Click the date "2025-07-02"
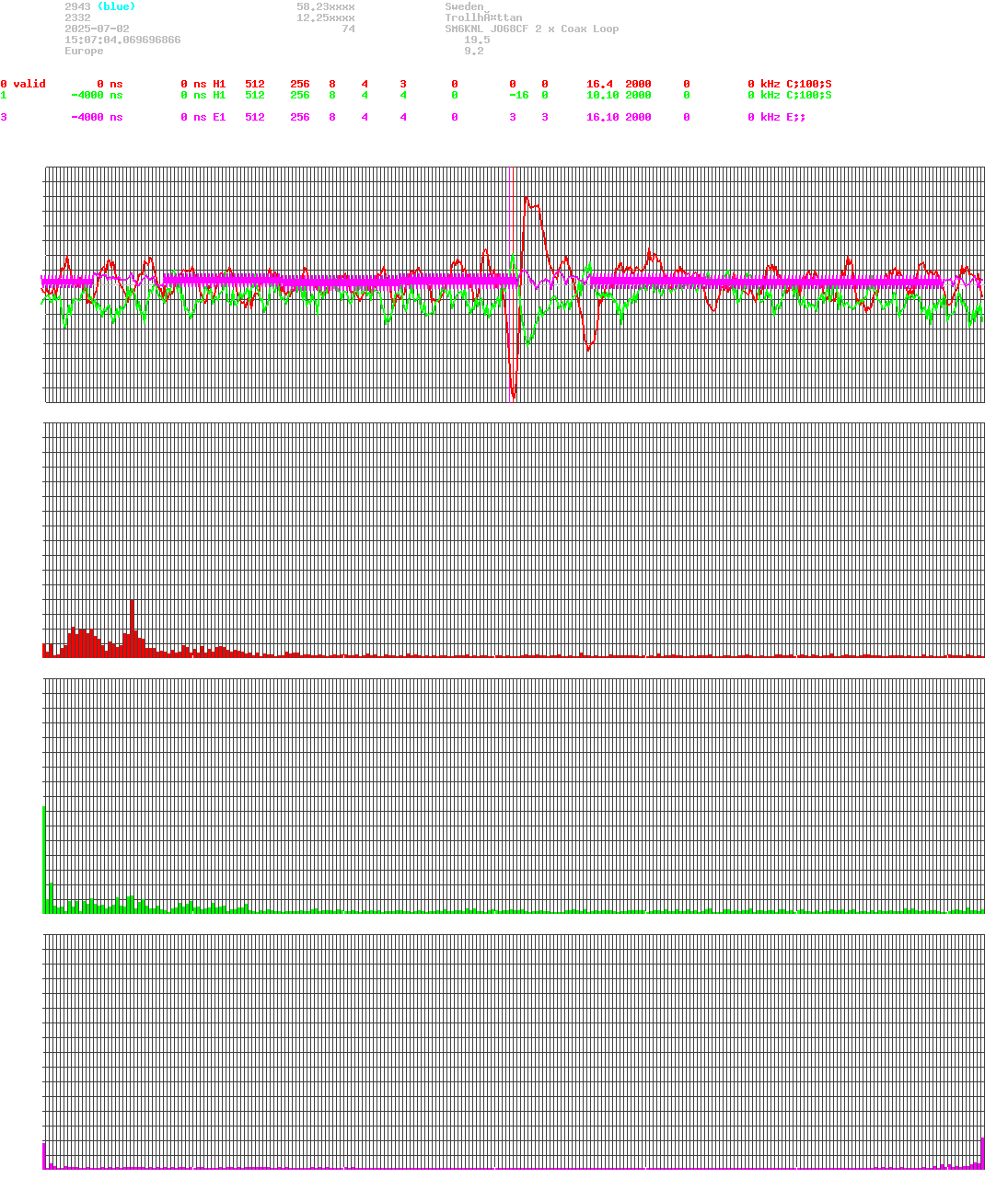This screenshot has height=1190, width=1008. pos(97,29)
